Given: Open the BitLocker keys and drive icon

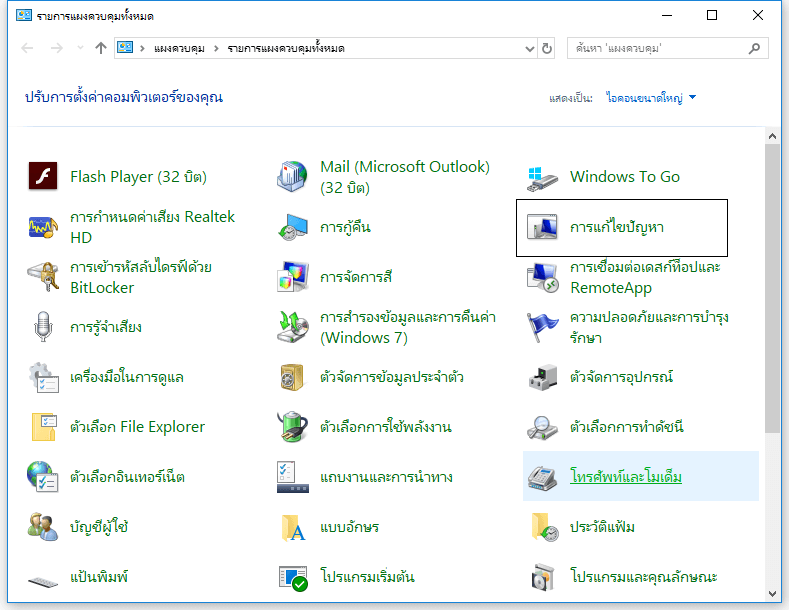Looking at the screenshot, I should click(43, 276).
